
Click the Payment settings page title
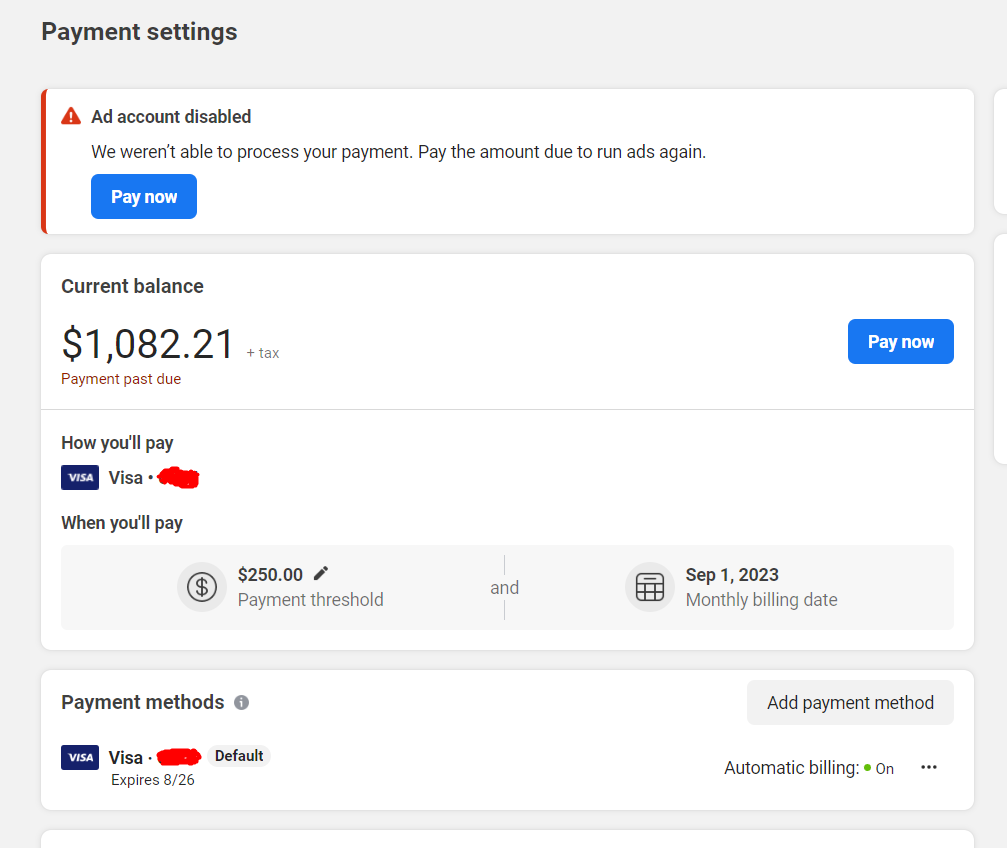tap(139, 32)
